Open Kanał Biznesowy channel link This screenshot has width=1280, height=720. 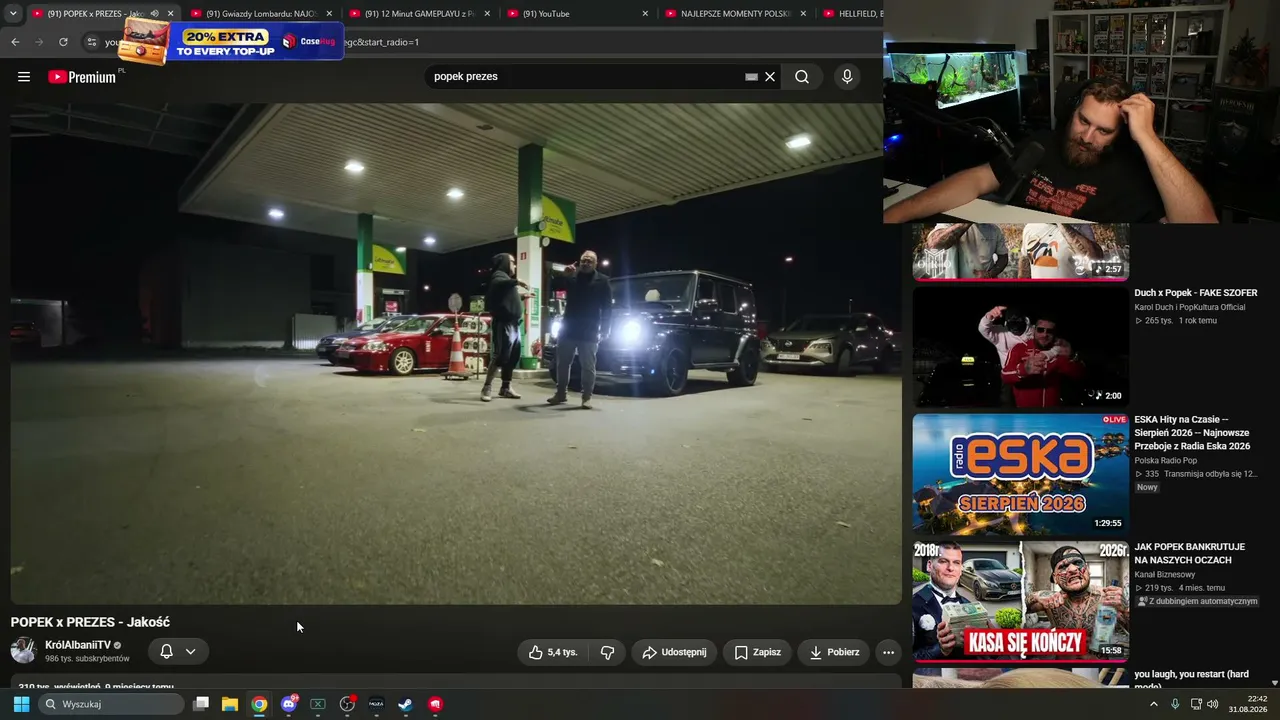coord(1165,575)
